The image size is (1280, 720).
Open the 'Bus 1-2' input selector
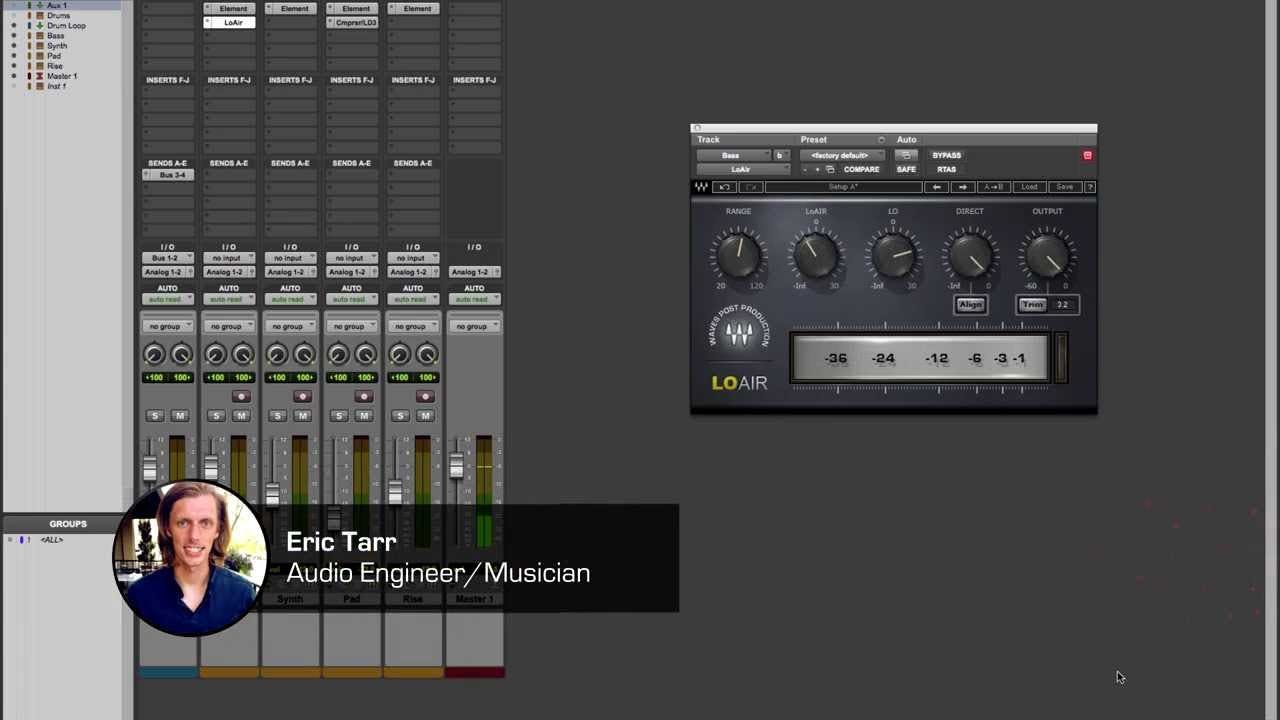tap(167, 258)
